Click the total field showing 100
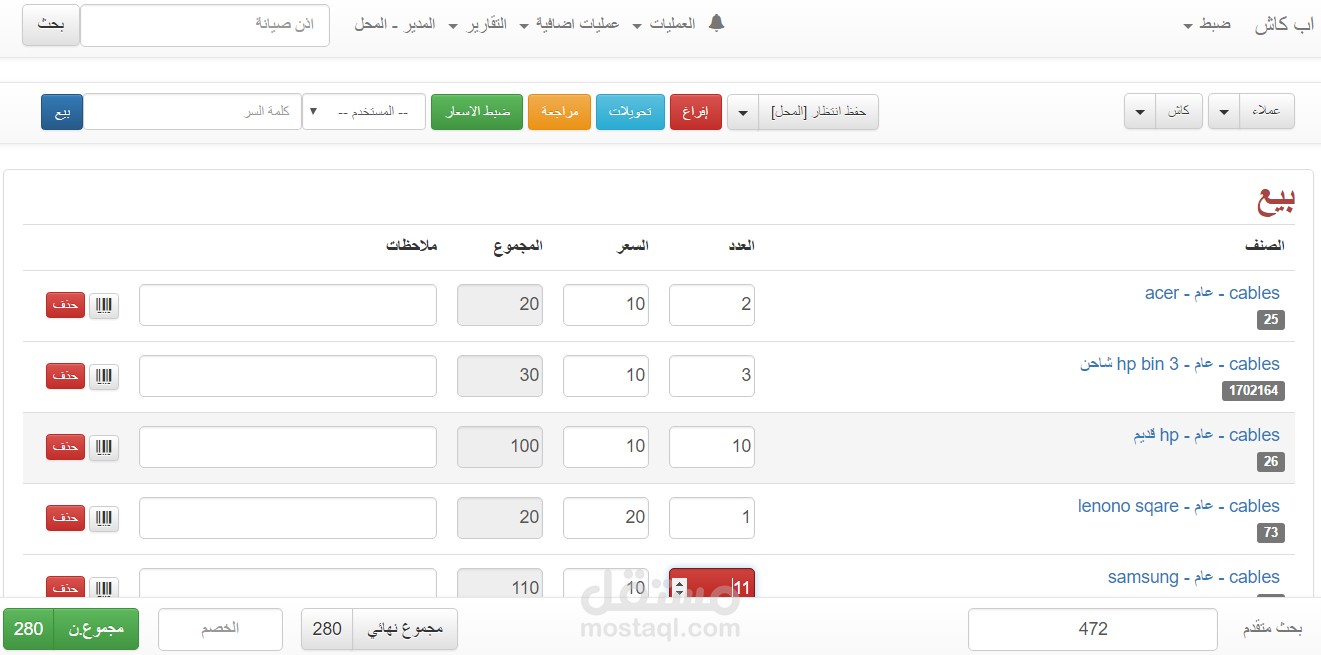The height and width of the screenshot is (655, 1321). (500, 447)
